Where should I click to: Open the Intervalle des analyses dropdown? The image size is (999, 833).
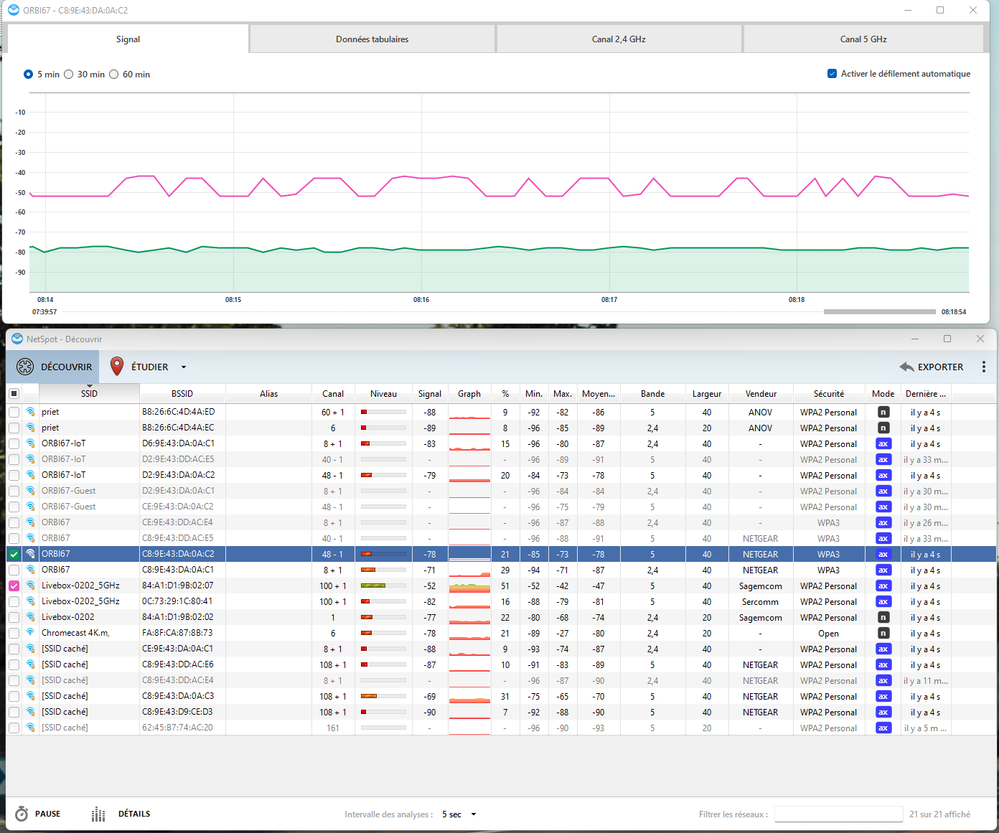tap(460, 814)
